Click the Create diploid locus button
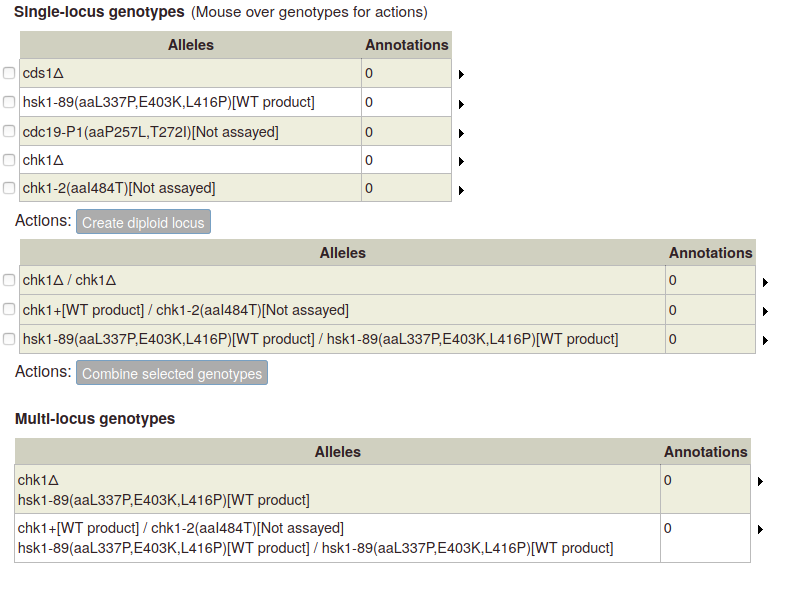 pos(143,222)
